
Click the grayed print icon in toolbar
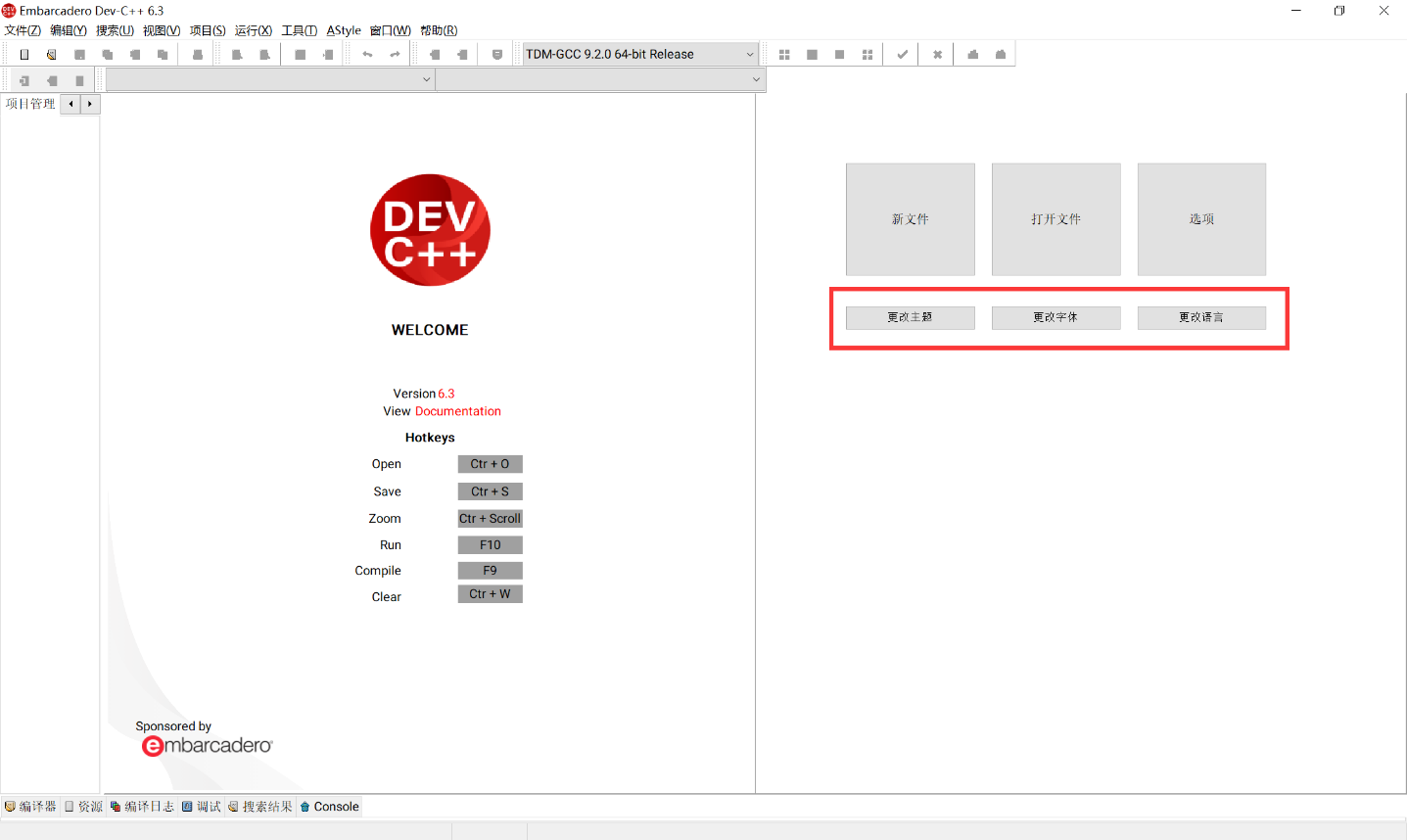click(198, 55)
